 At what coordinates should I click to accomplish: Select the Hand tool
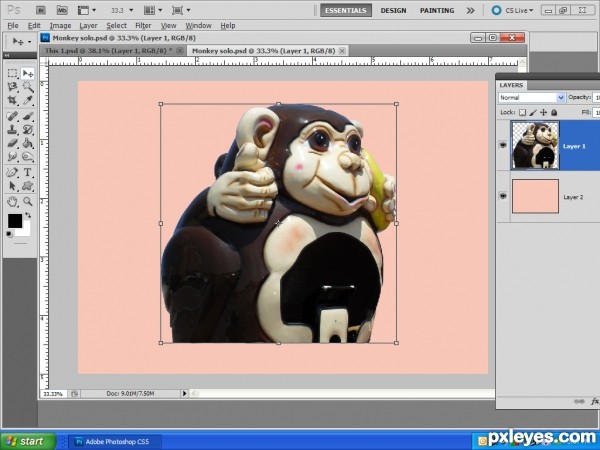[13, 201]
